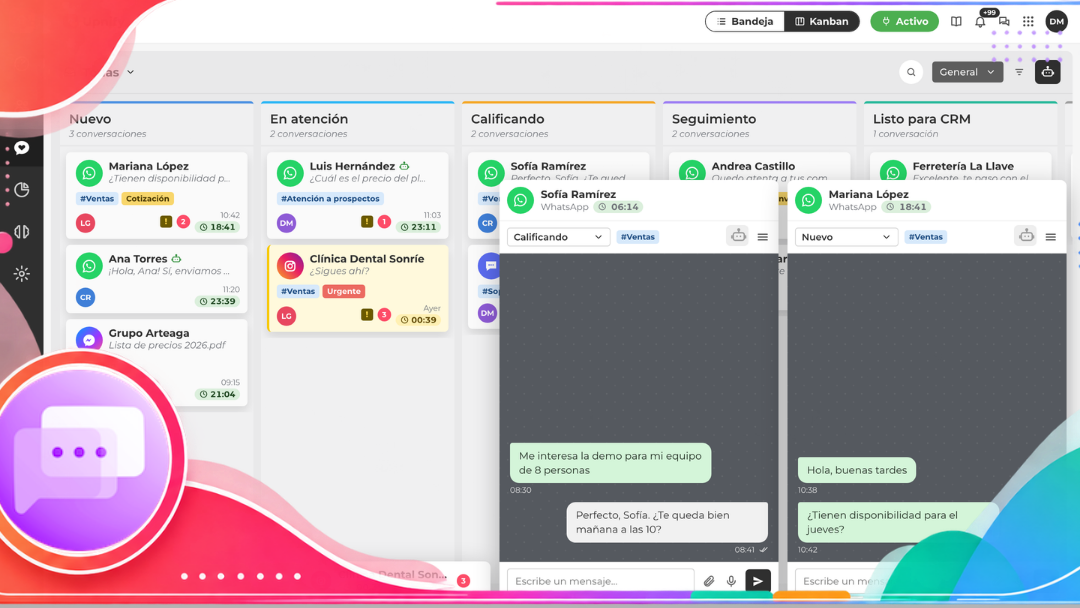Open the book documentation icon

point(956,21)
